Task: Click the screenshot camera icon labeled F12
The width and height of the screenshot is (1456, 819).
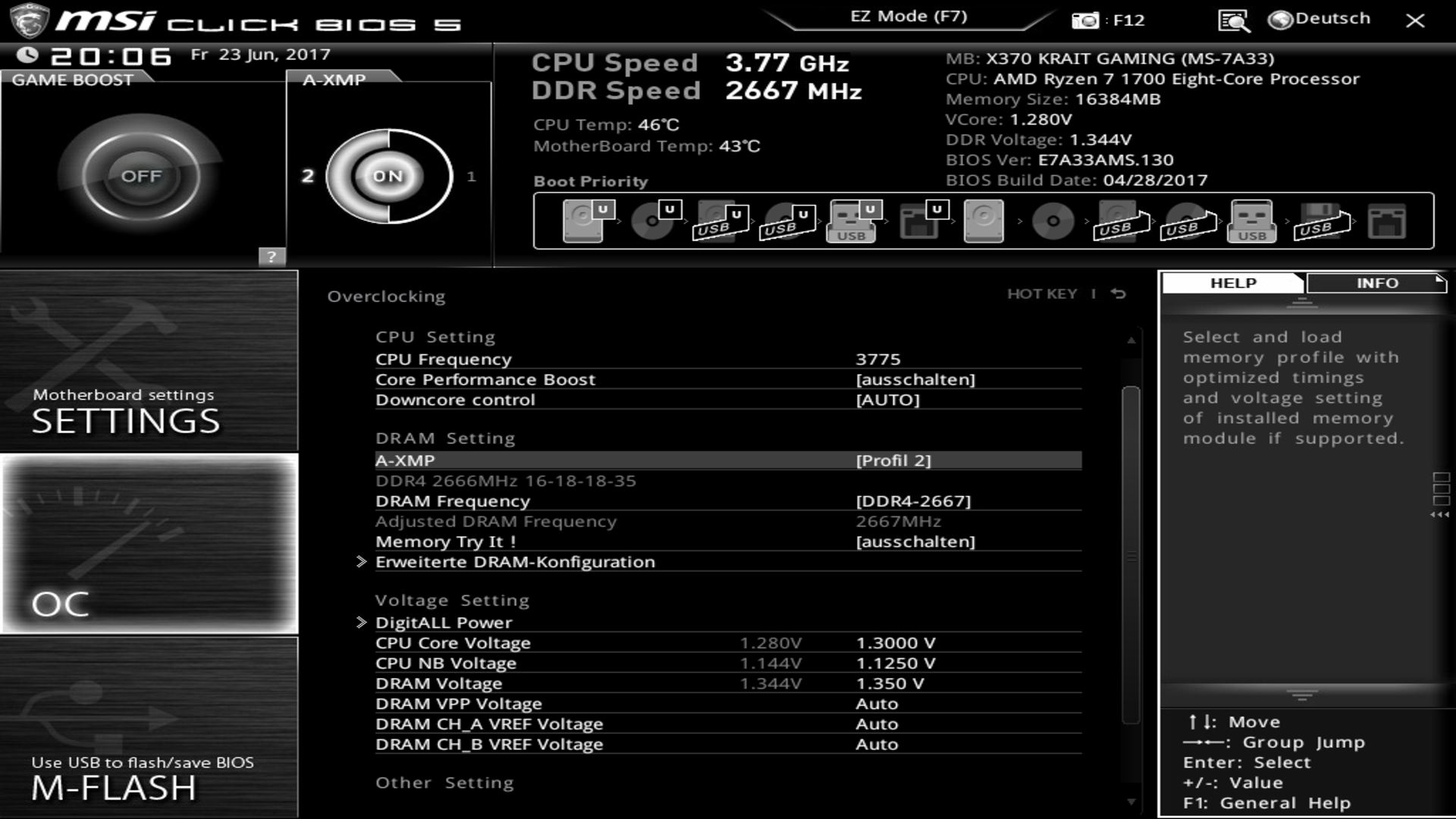Action: pyautogui.click(x=1085, y=20)
